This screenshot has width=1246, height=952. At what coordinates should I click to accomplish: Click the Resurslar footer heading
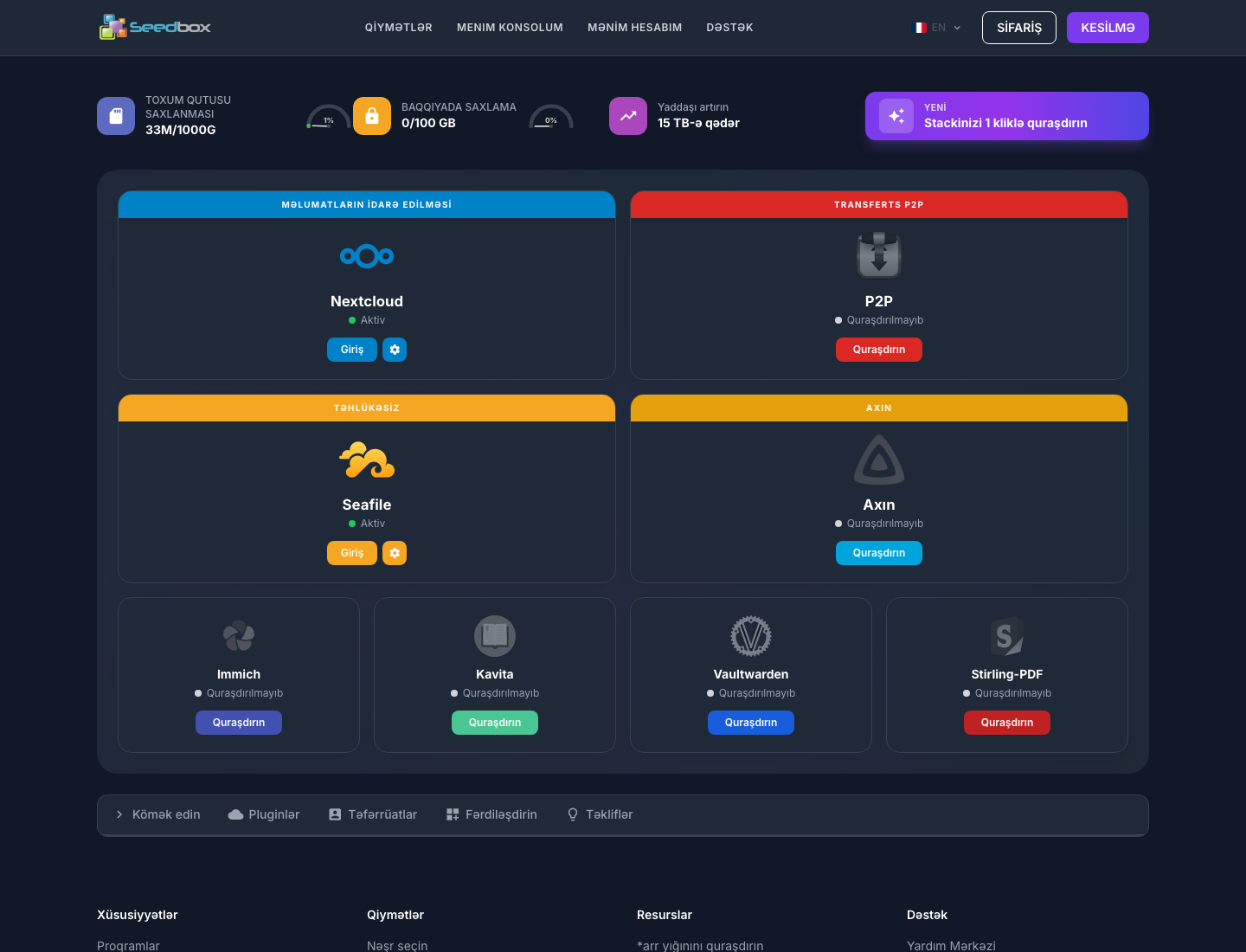click(x=665, y=915)
